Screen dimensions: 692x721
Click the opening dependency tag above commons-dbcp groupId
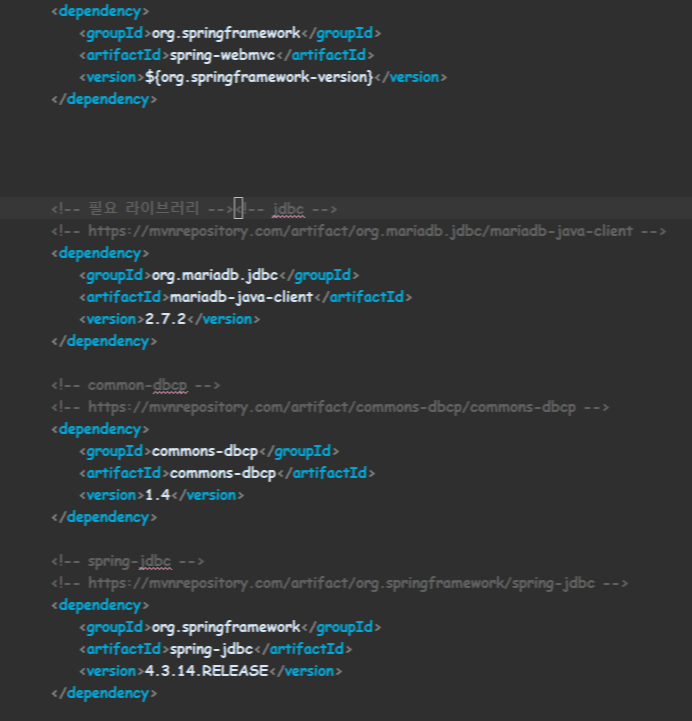(x=100, y=429)
